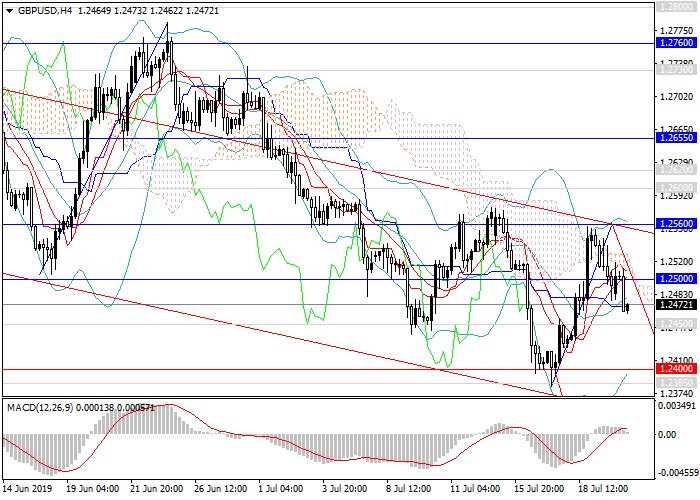
Task: Click the 14 Jun 2019 date label
Action: pyautogui.click(x=25, y=490)
